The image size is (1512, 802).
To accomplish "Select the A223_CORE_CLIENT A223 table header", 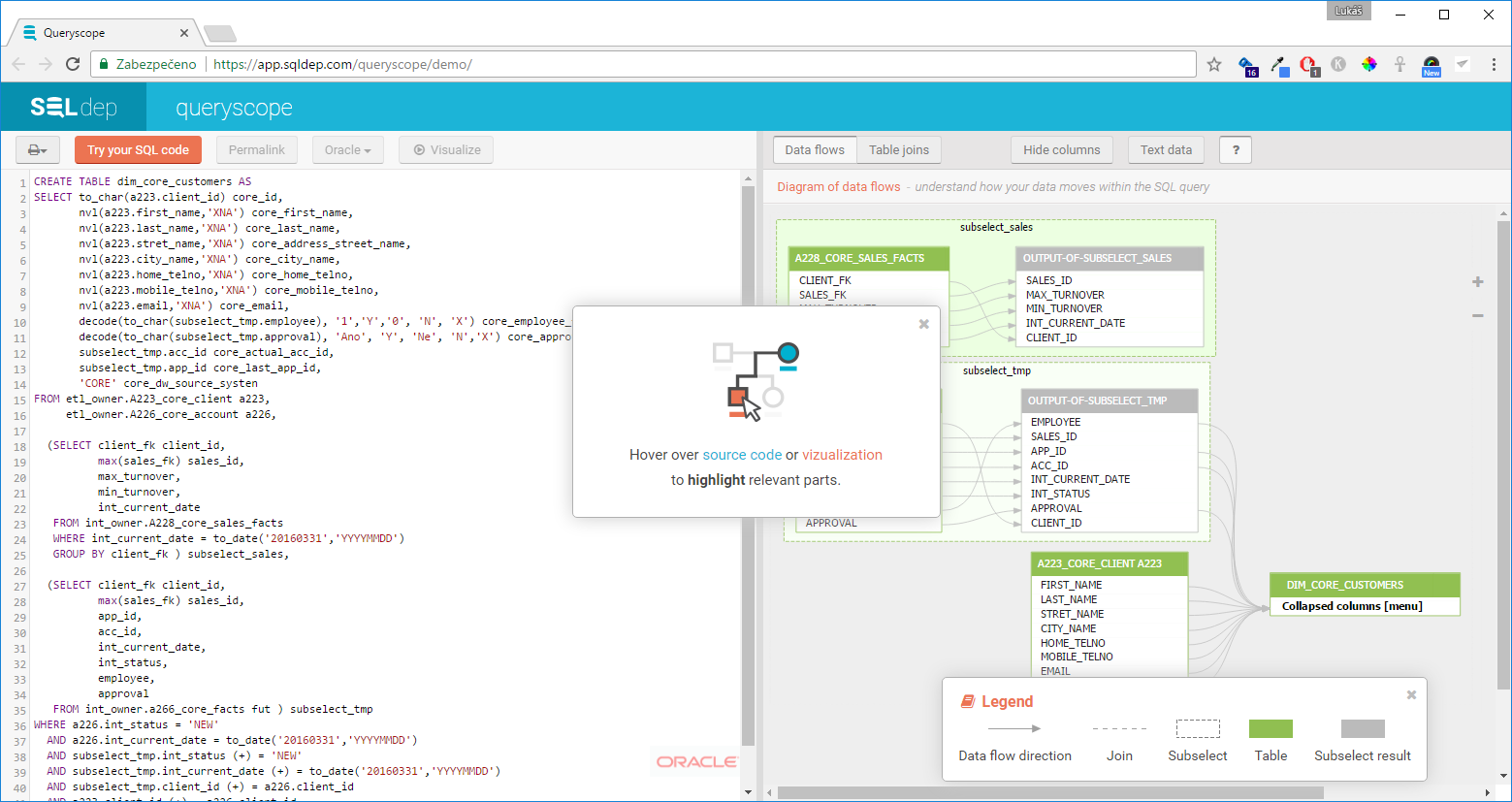I will coord(1109,563).
